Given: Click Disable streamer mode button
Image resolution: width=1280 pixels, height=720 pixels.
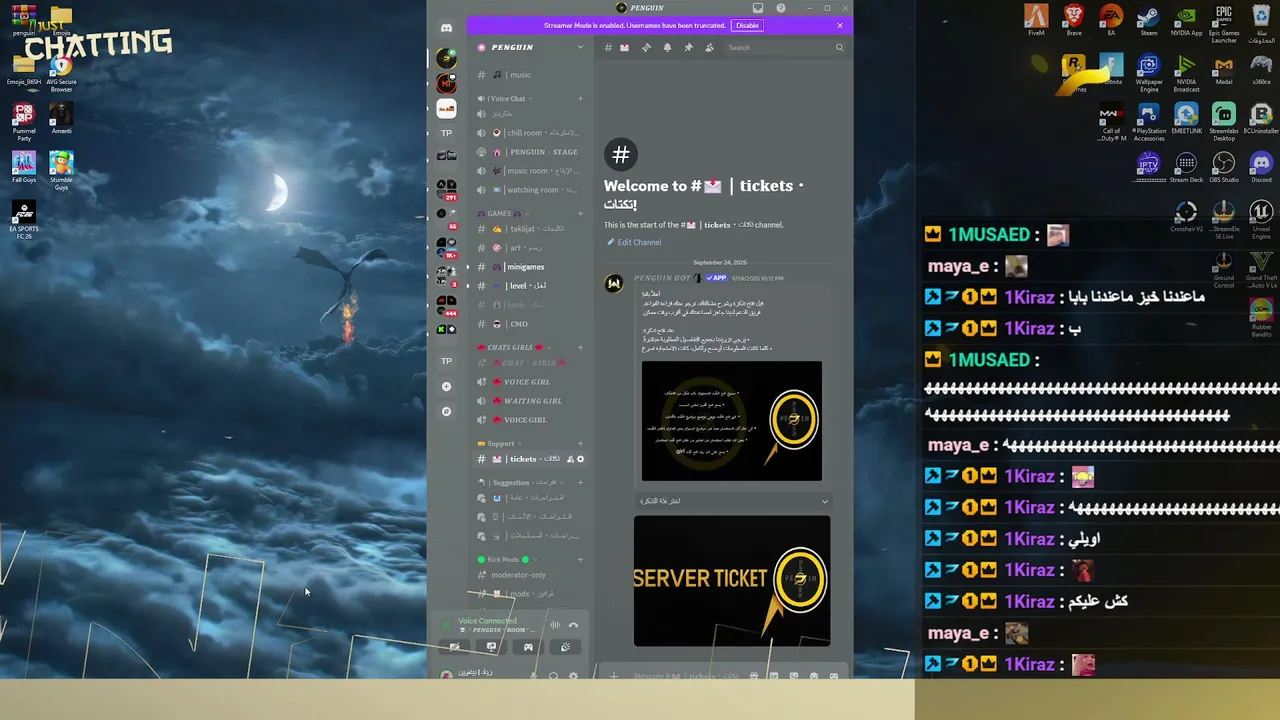Looking at the screenshot, I should tap(747, 25).
